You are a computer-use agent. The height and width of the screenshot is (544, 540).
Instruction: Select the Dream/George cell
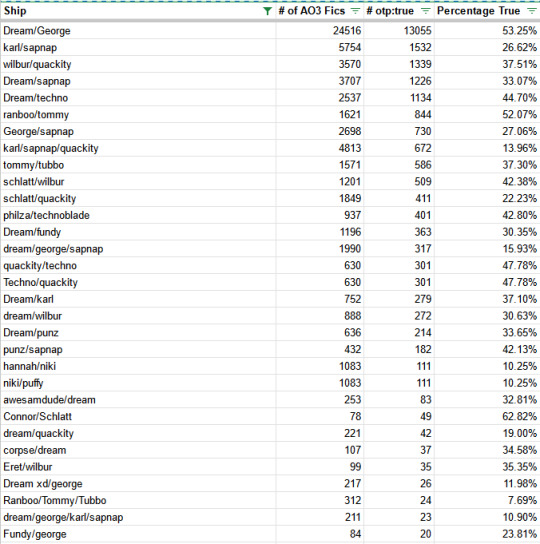(138, 31)
